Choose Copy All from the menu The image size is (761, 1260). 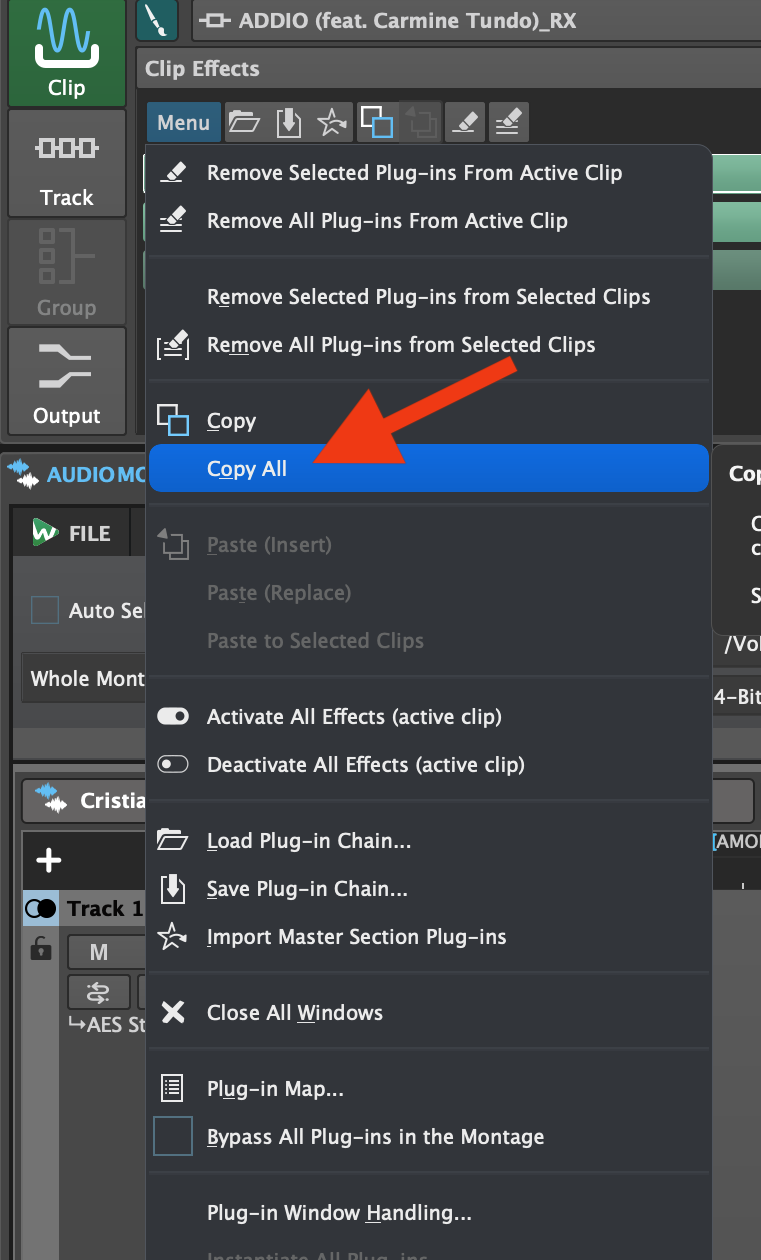click(247, 469)
